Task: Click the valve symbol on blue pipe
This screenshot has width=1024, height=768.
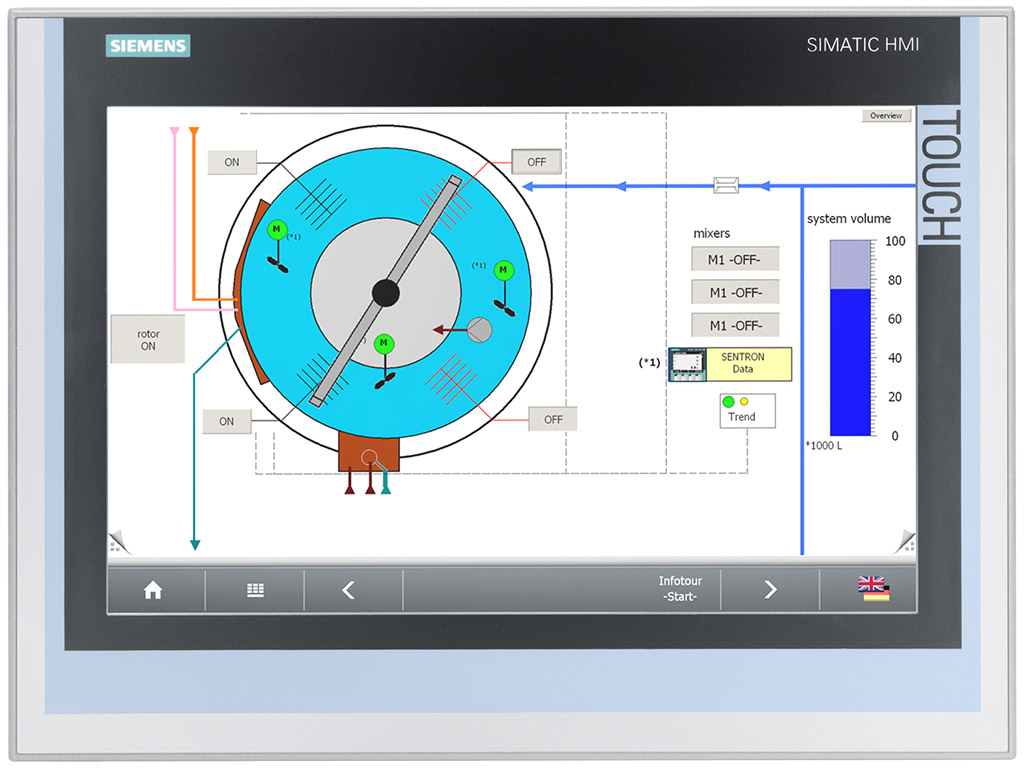Action: 725,185
